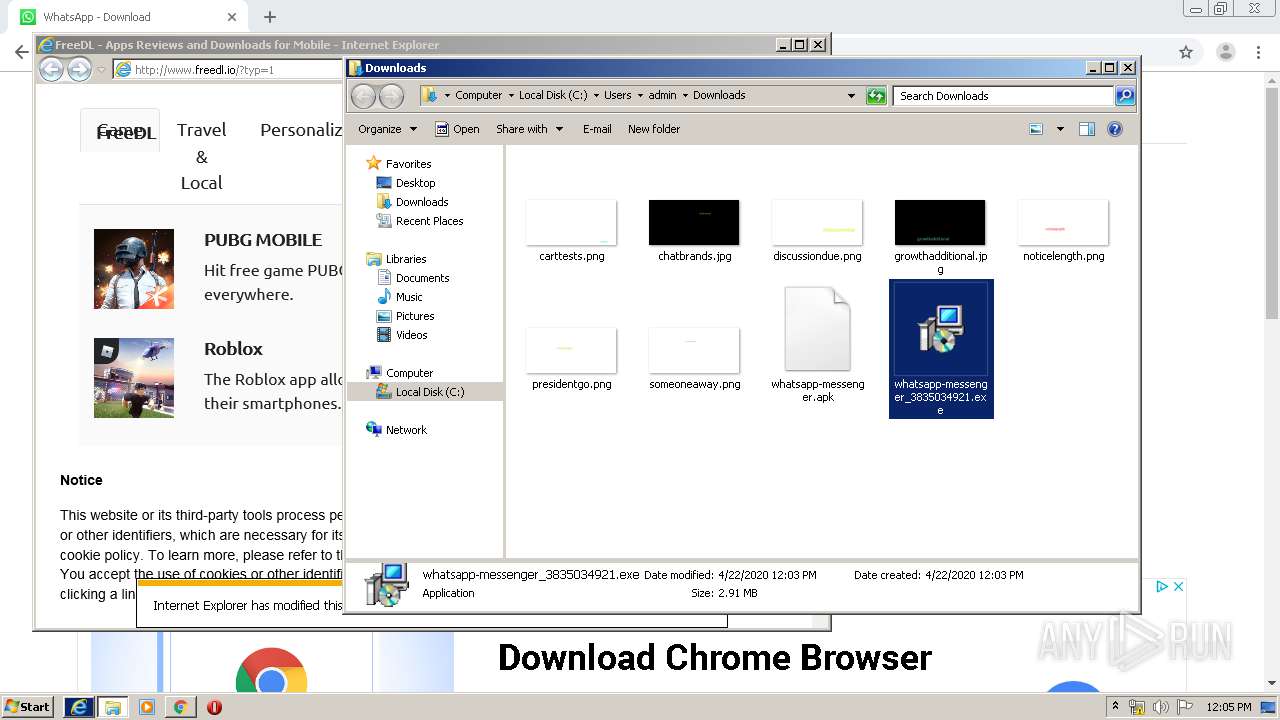Select Computer in navigation pane
The height and width of the screenshot is (720, 1280).
point(409,373)
